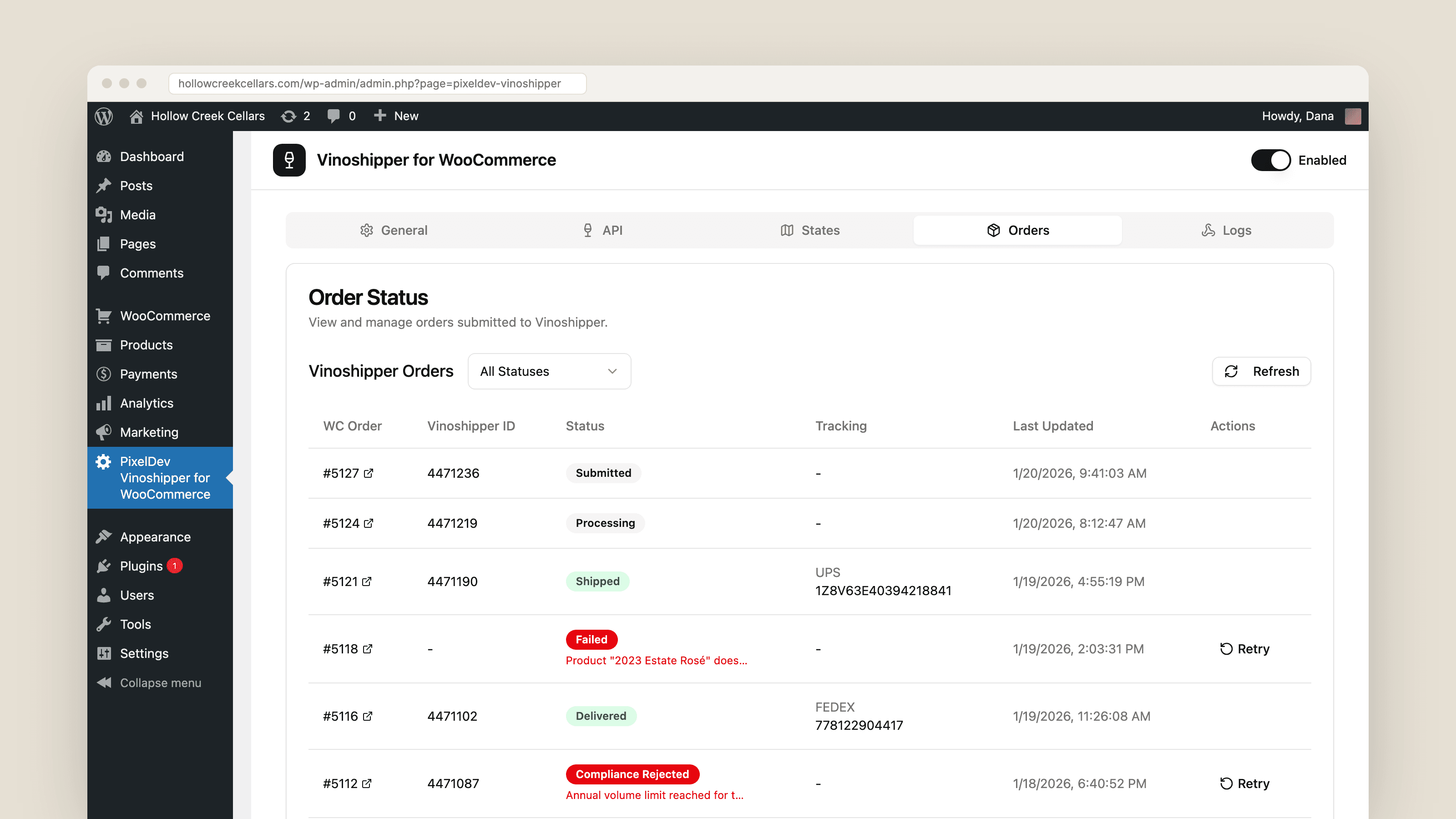Open external link icon for order #5127
Screen dimensions: 1456x819
click(x=369, y=473)
